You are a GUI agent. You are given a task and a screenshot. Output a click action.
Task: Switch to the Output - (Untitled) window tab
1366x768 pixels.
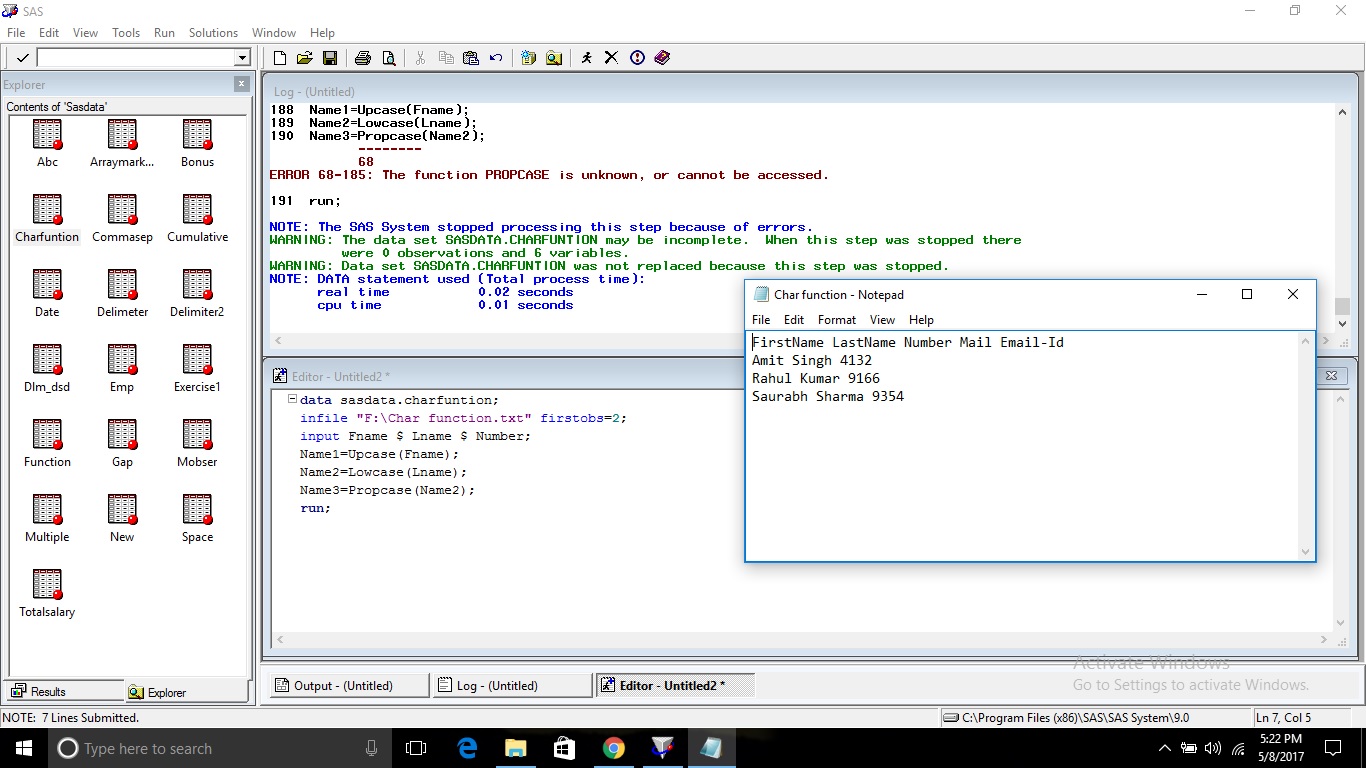343,686
